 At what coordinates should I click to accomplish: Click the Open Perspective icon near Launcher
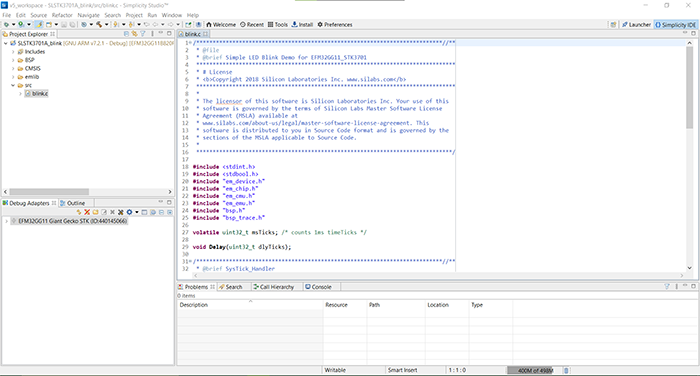[613, 25]
